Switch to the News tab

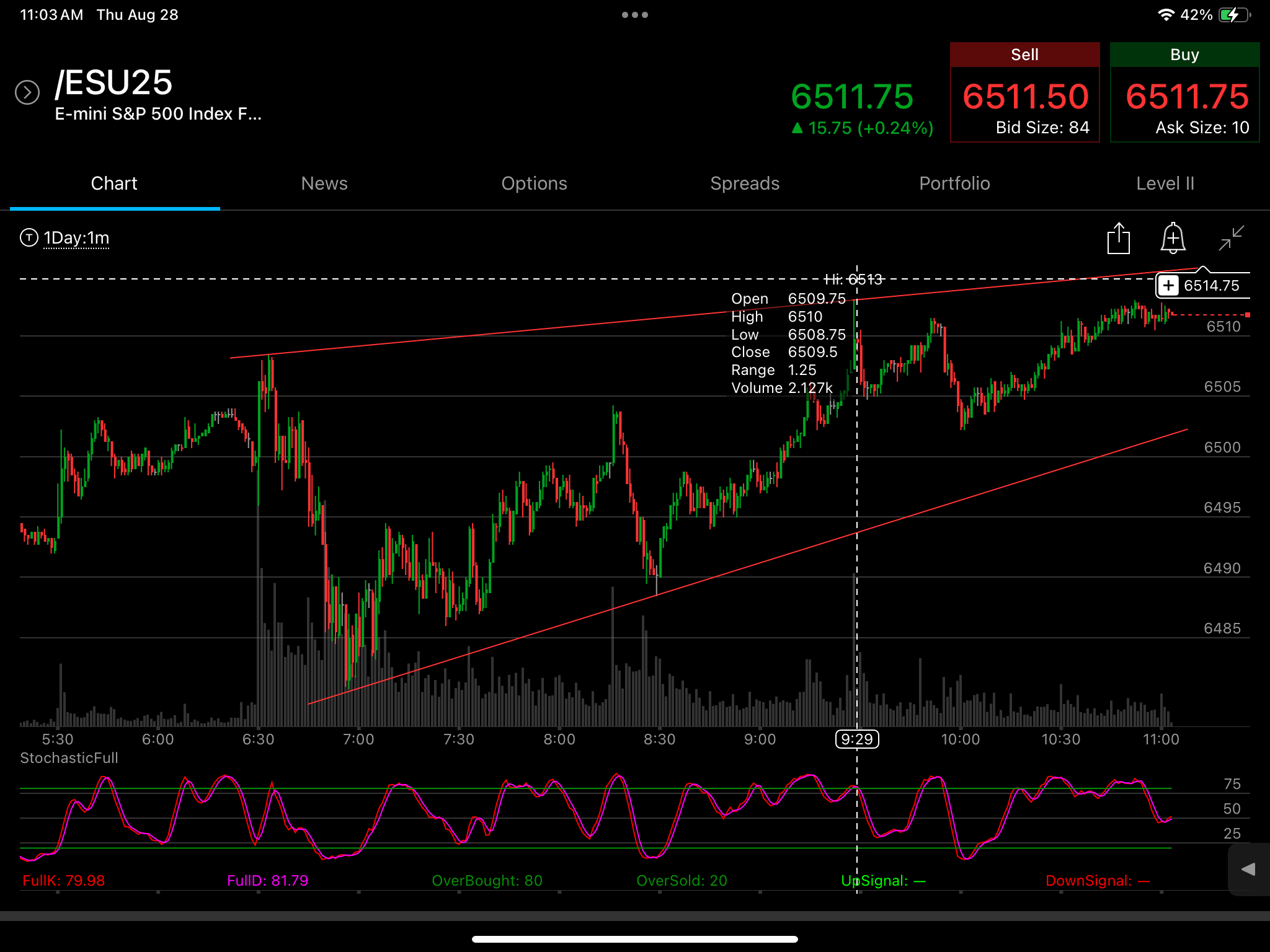[x=324, y=183]
